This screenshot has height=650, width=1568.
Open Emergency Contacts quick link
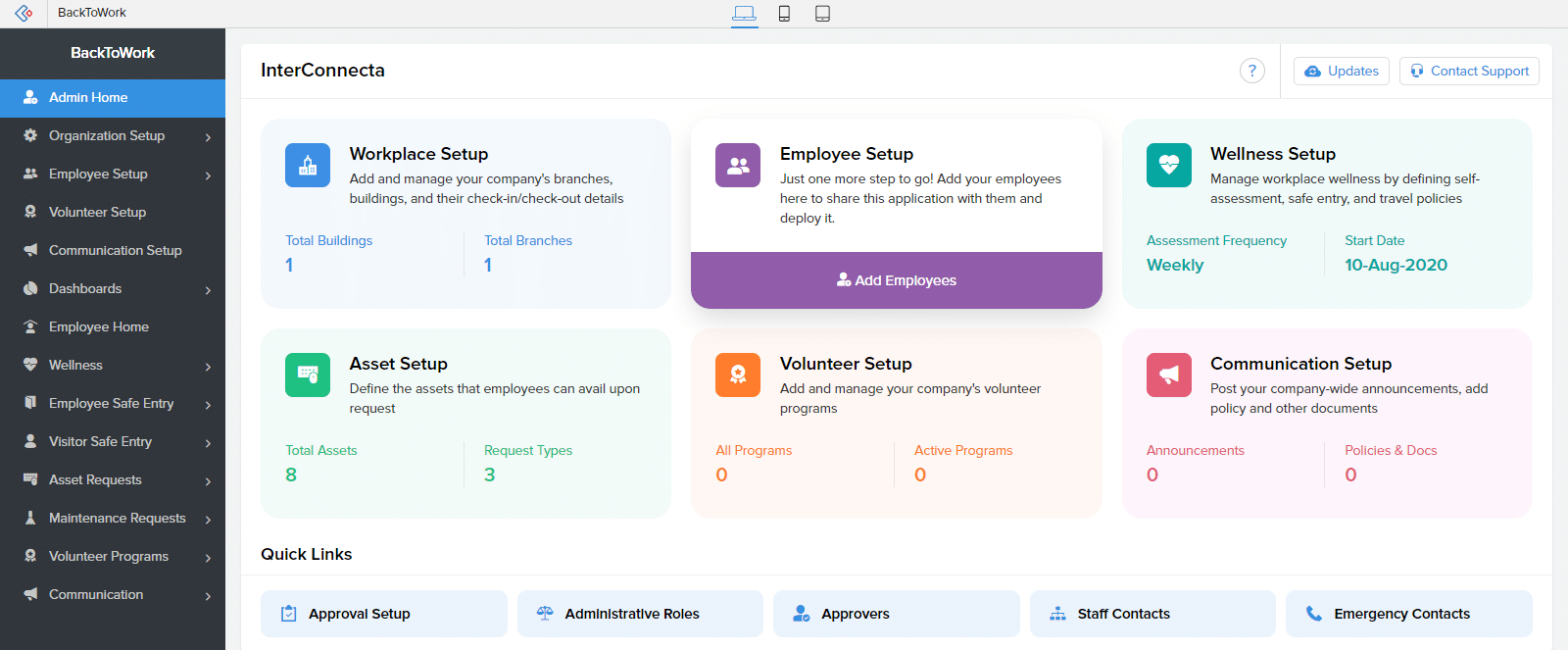[1409, 614]
